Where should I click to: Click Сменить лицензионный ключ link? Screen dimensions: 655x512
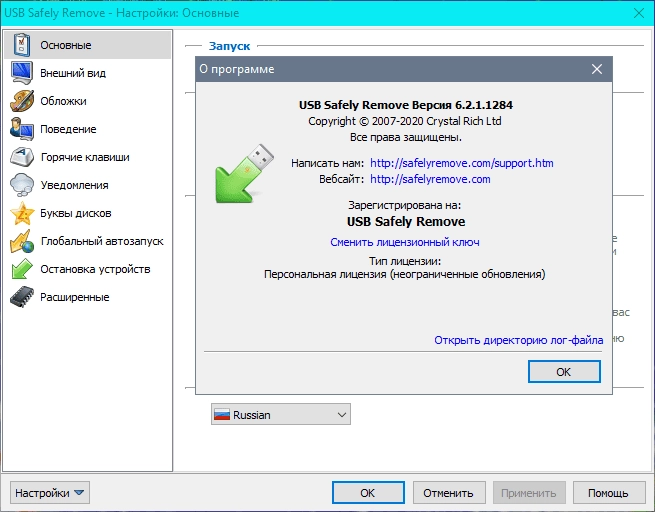(405, 242)
